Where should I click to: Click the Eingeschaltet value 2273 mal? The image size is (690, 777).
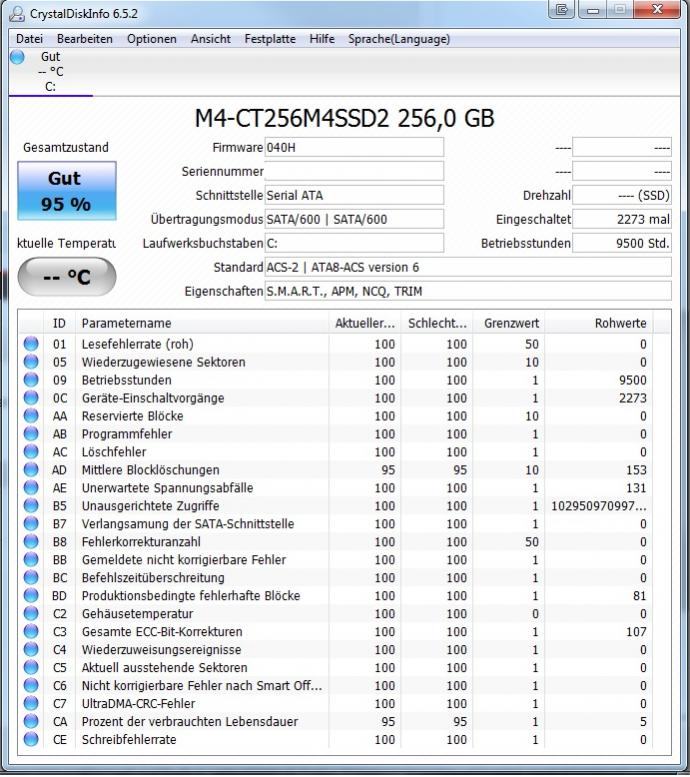coord(622,219)
